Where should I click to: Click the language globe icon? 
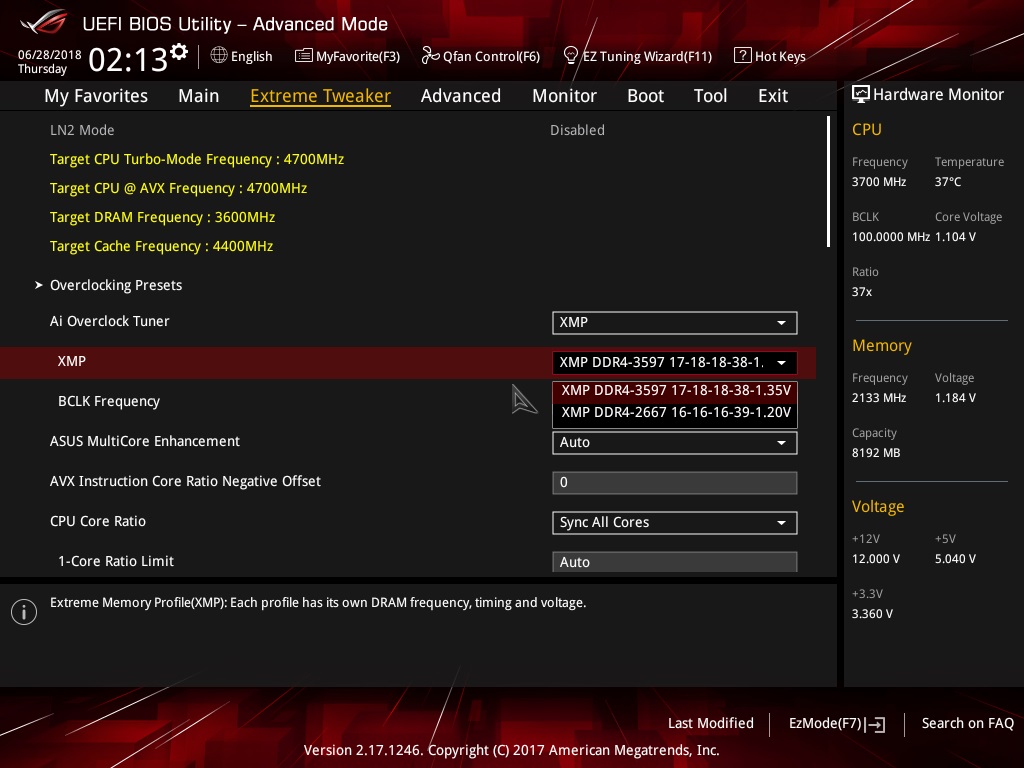click(x=219, y=56)
